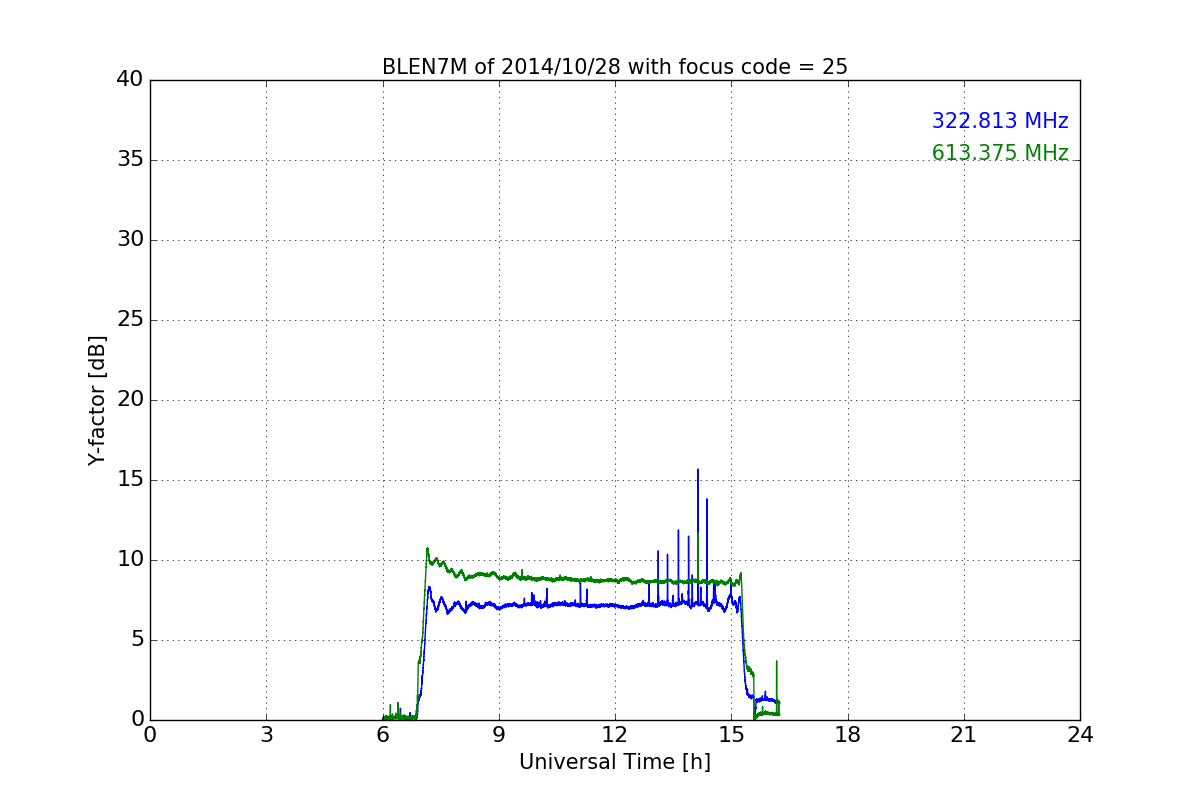Click the x-axis tick label 9
Image resolution: width=1200 pixels, height=800 pixels.
pos(499,735)
